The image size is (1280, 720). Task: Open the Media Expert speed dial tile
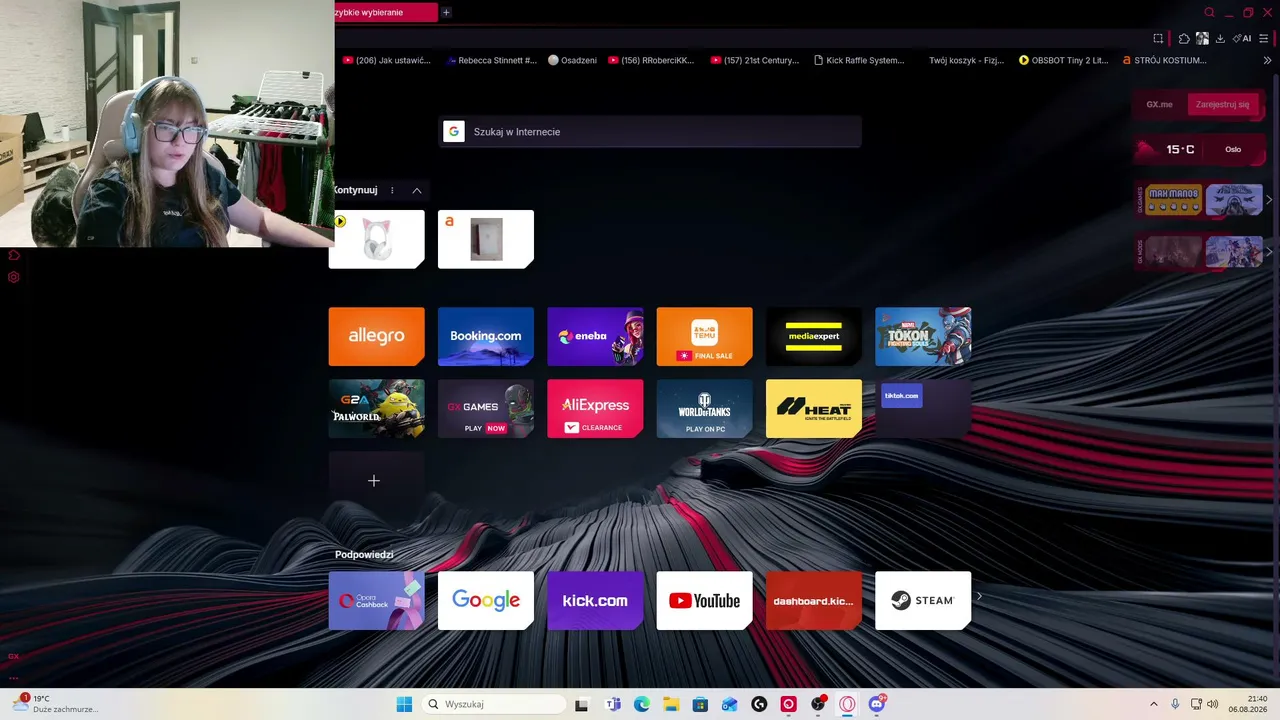click(814, 336)
